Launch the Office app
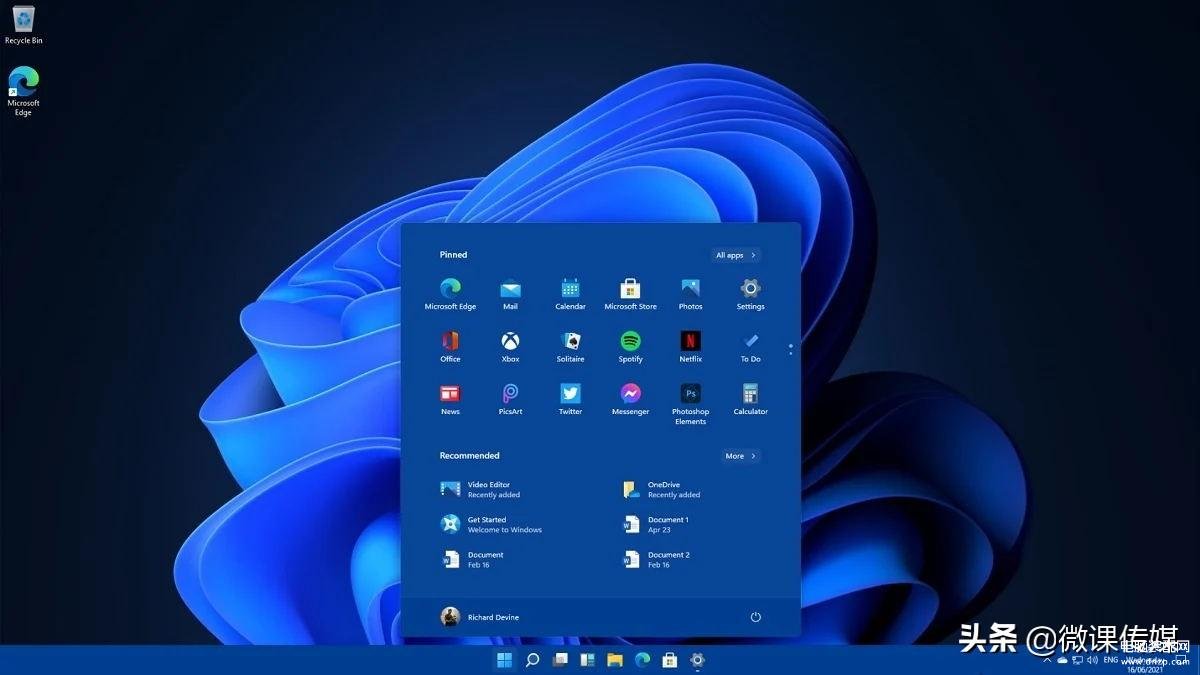 [x=450, y=346]
